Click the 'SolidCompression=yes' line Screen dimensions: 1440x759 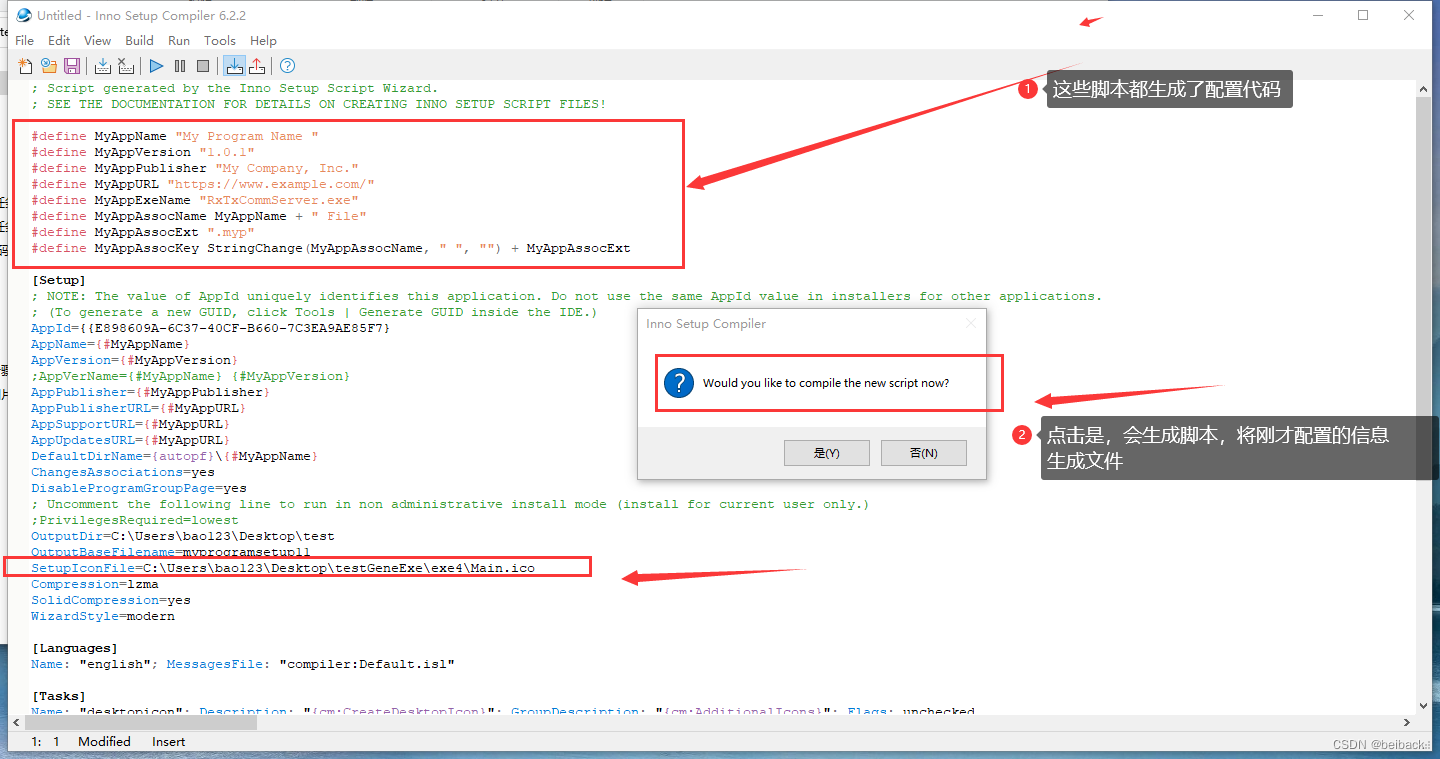tap(111, 600)
